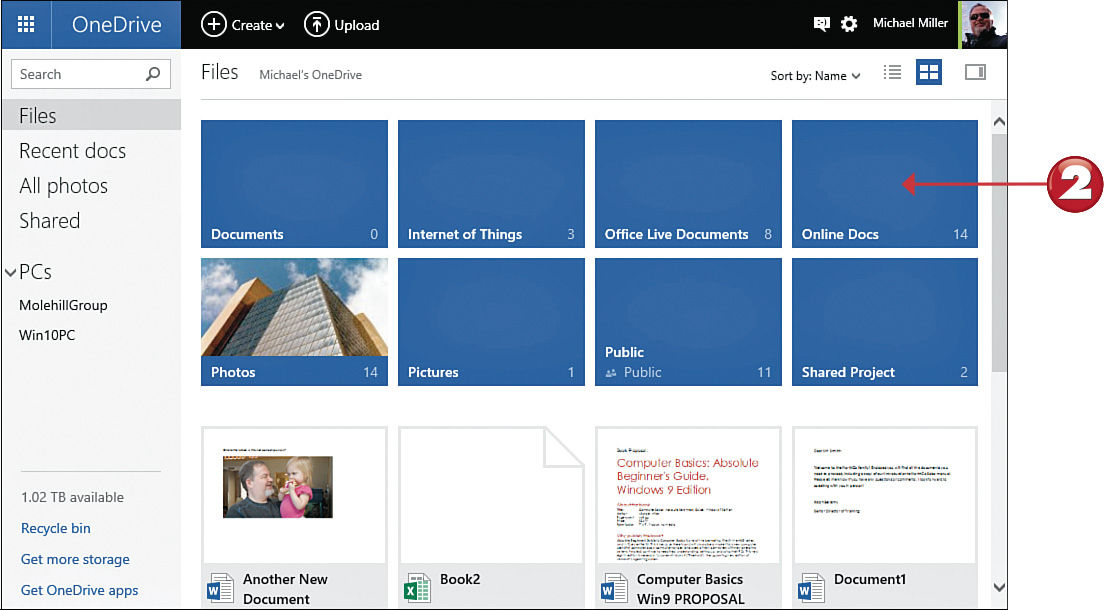Collapse the PCs section chevron
The width and height of the screenshot is (1104, 610).
[11, 272]
